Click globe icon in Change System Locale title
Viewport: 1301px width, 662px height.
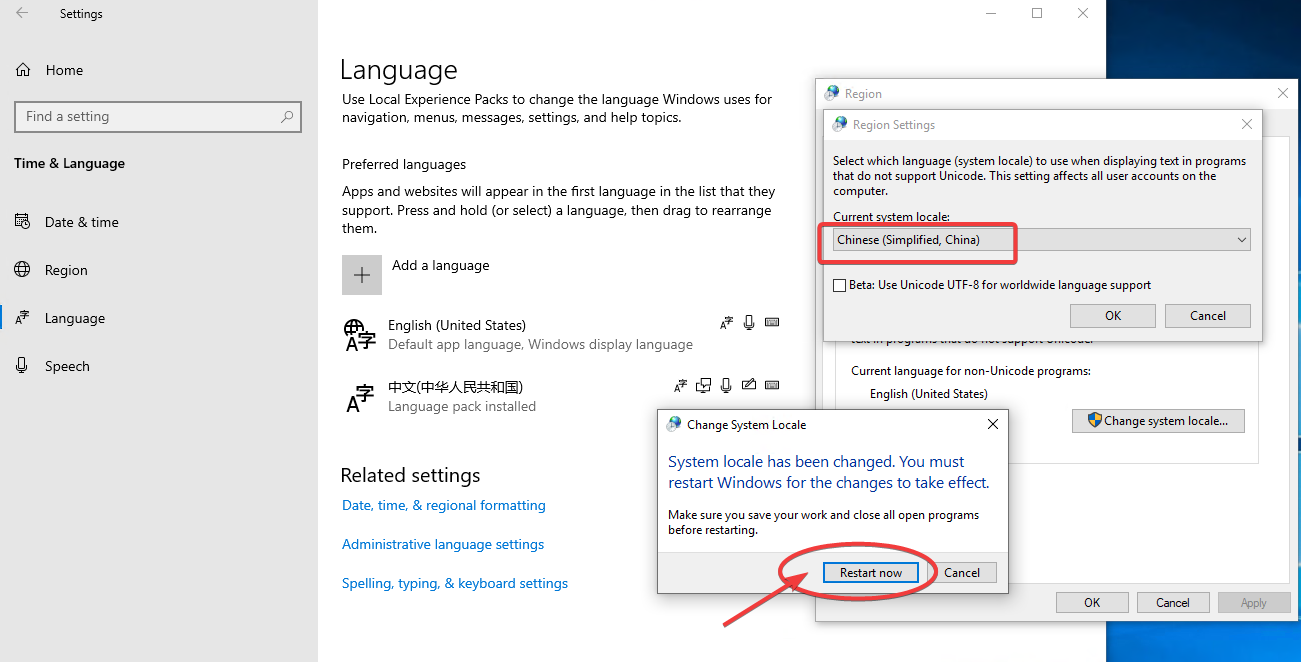coord(674,424)
